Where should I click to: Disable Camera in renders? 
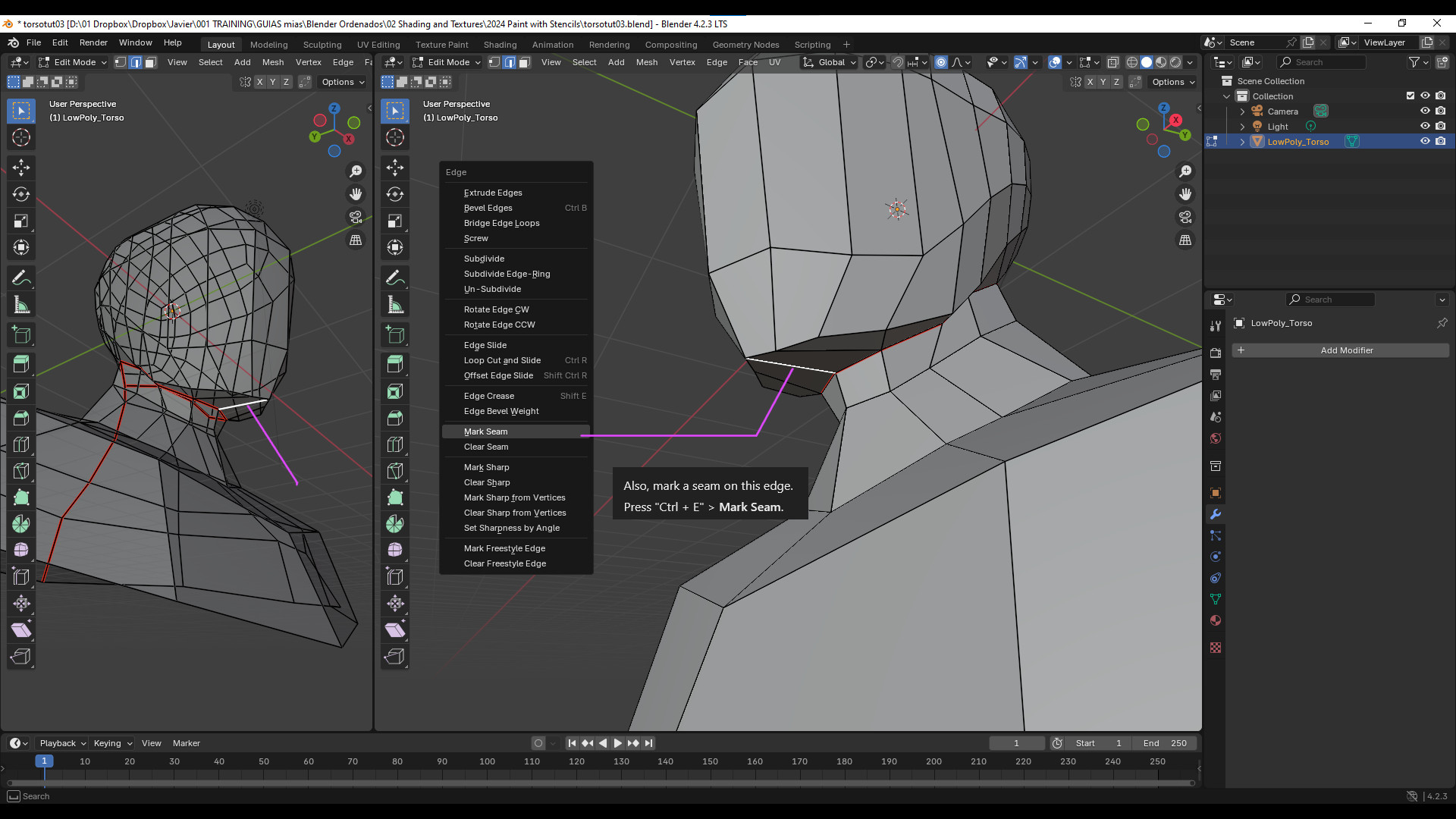pos(1441,111)
